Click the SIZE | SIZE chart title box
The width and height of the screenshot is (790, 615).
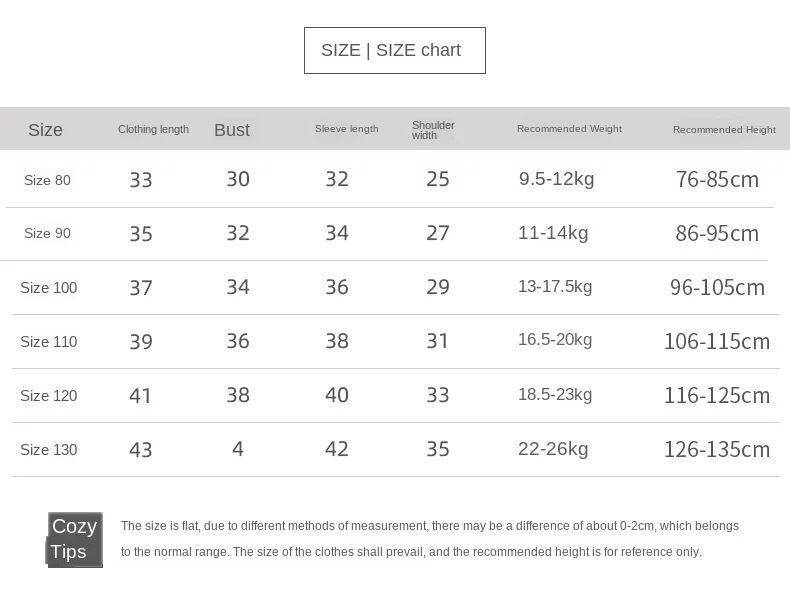(394, 50)
